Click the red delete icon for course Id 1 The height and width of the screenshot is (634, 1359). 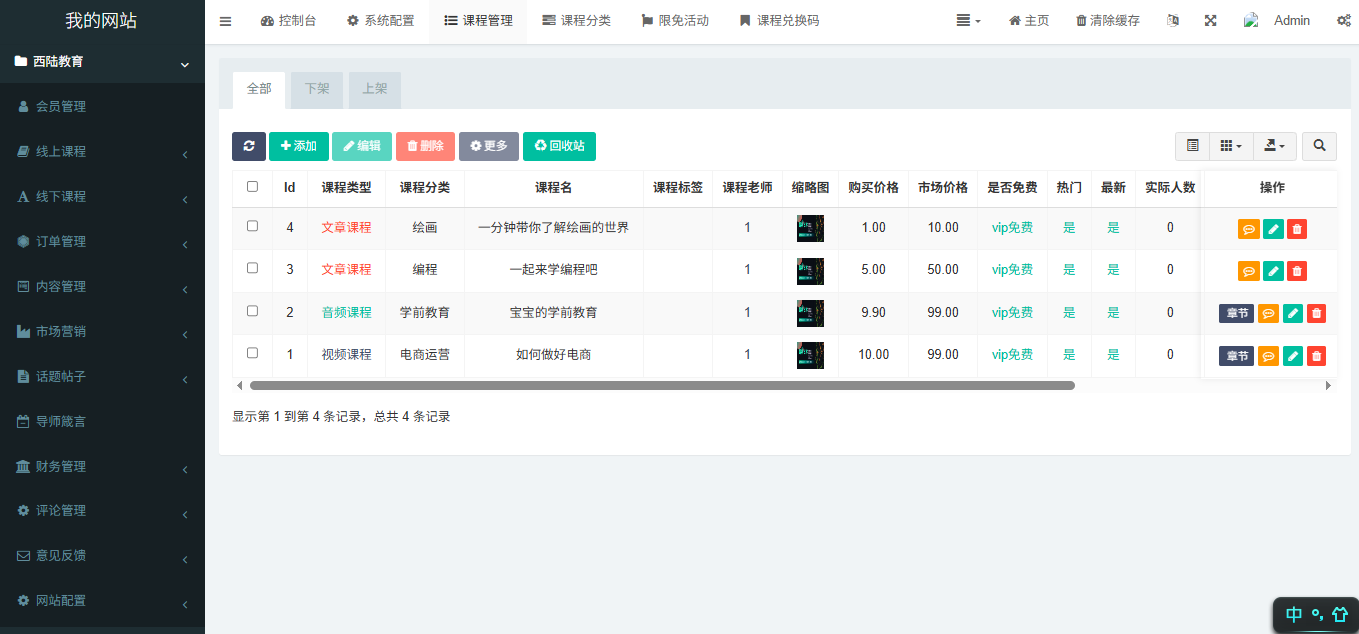click(1316, 355)
